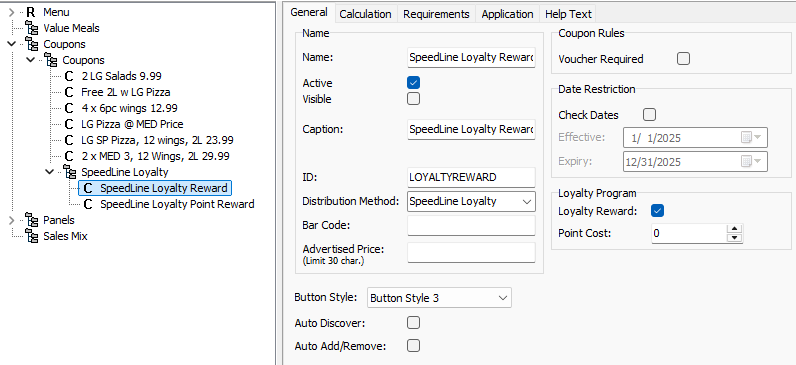
Task: Click the Sales Mix tree icon
Action: click(32, 237)
